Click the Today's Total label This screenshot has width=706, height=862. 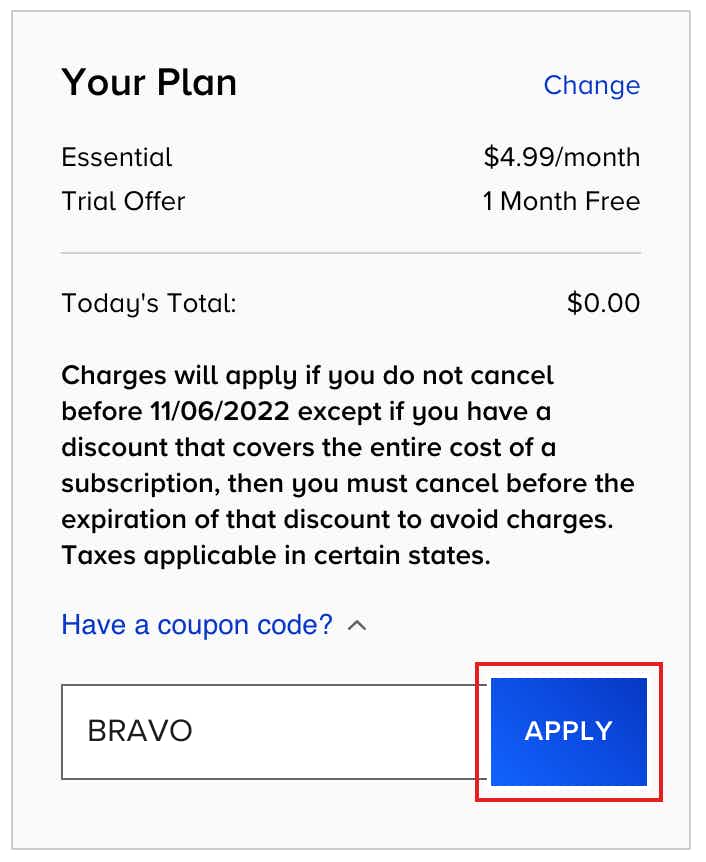click(x=148, y=303)
